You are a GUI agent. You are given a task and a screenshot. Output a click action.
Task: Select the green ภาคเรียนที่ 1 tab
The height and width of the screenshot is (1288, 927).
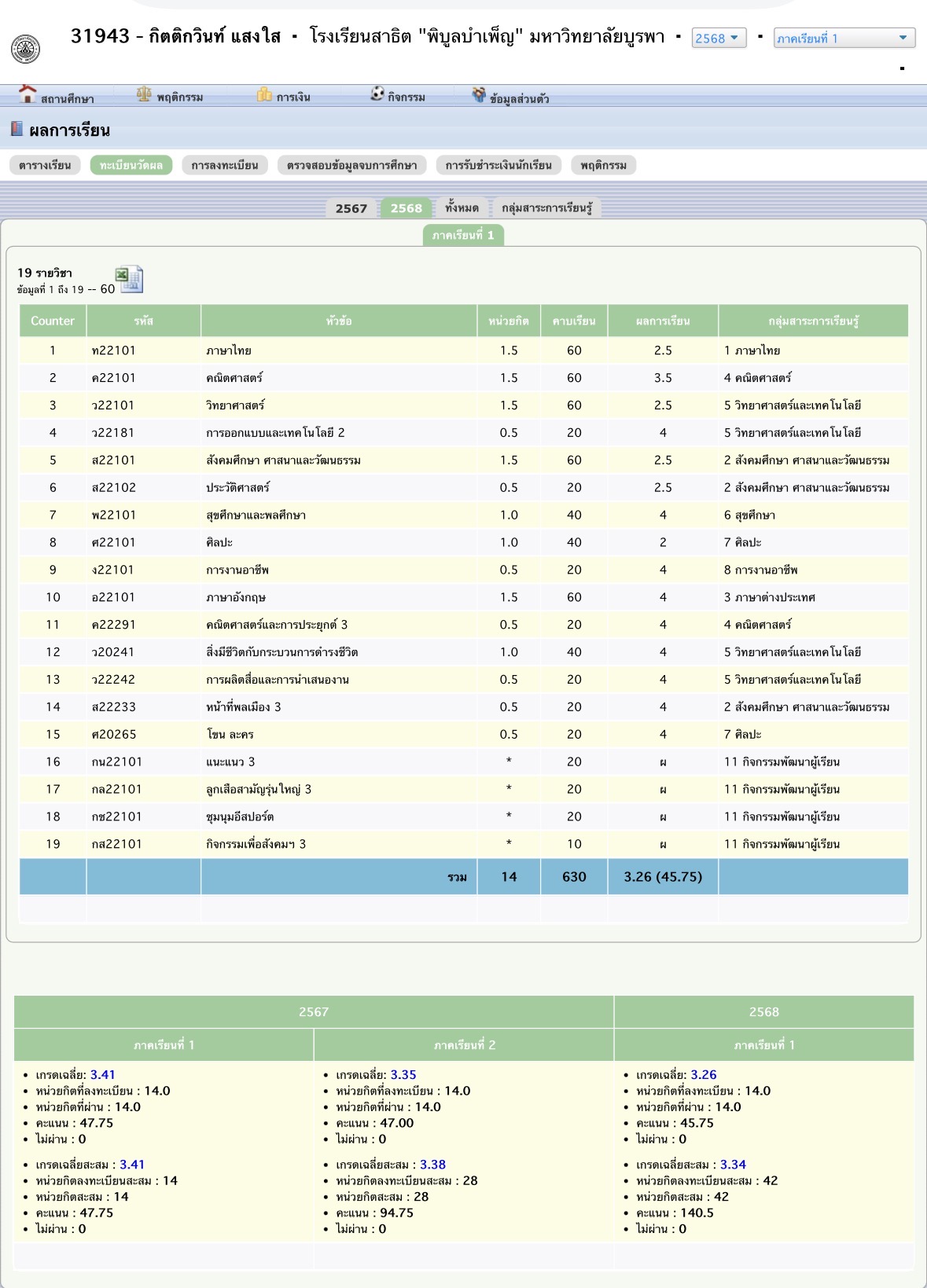(x=463, y=235)
